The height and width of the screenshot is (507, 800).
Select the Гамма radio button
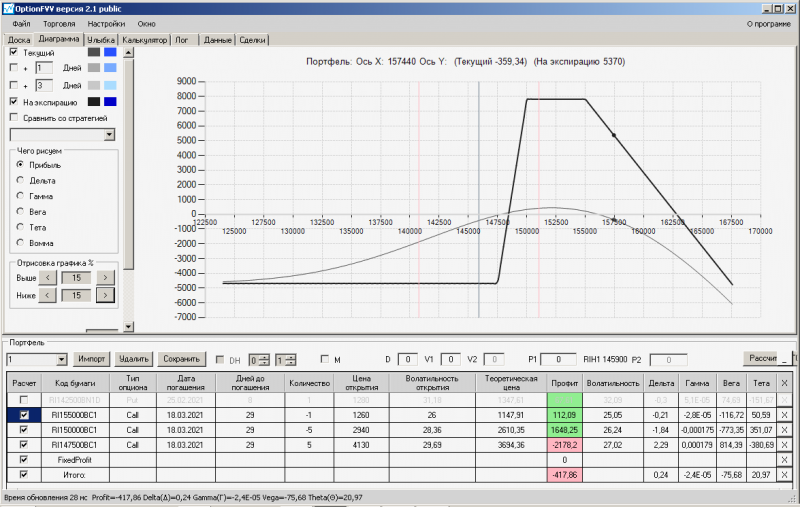point(20,195)
